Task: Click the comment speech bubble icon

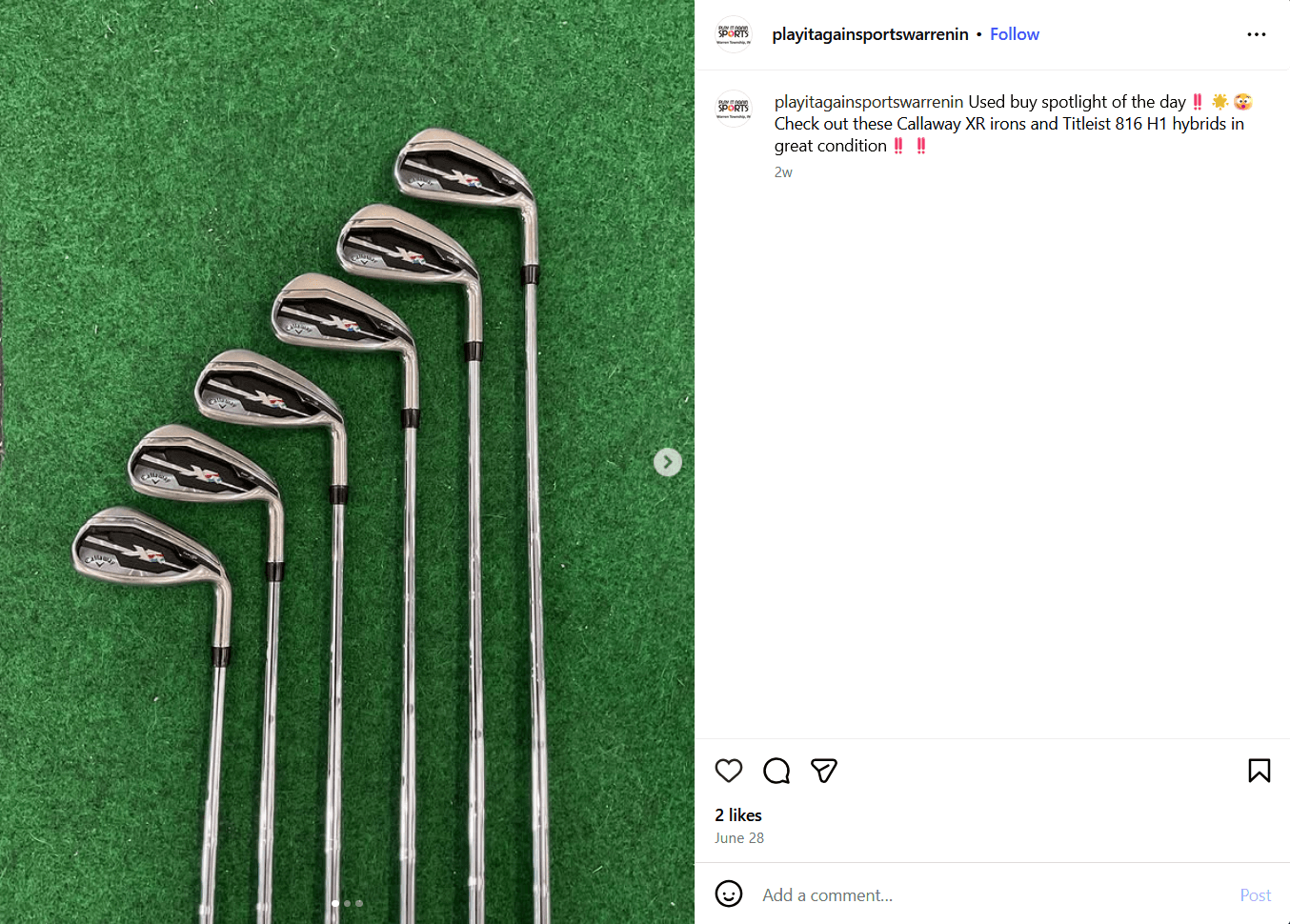Action: [x=776, y=771]
